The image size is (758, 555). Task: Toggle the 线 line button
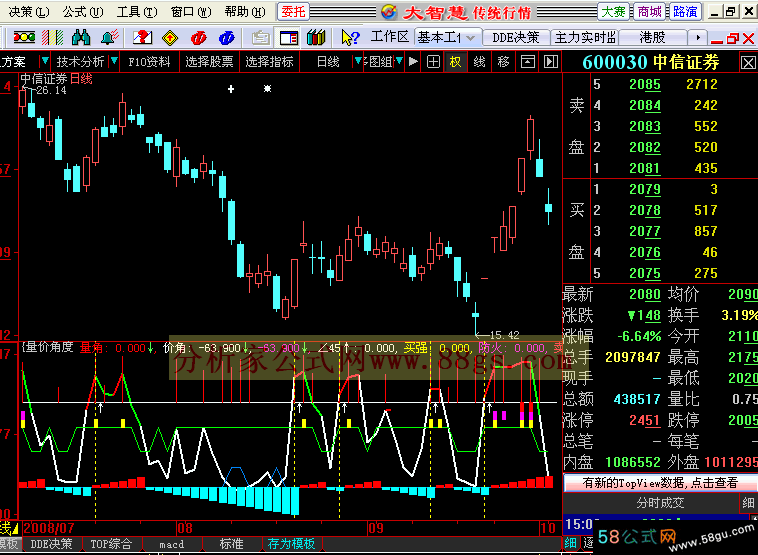click(480, 61)
